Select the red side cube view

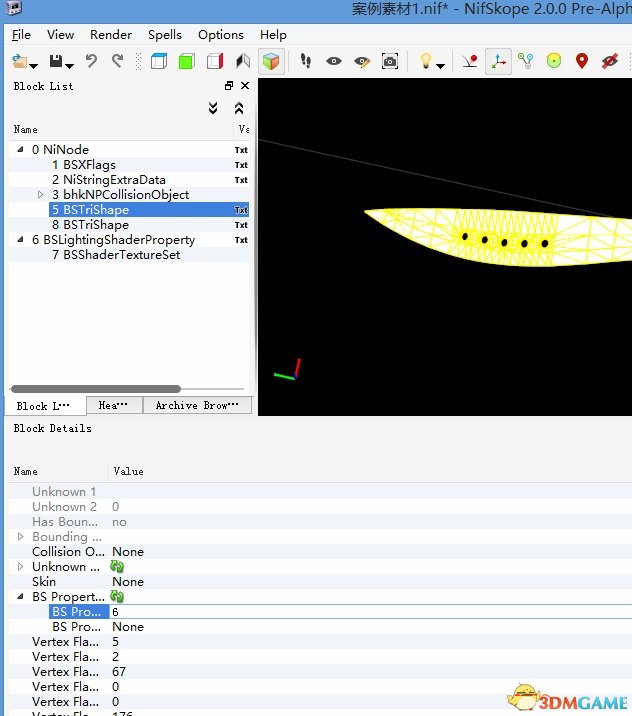[x=215, y=61]
